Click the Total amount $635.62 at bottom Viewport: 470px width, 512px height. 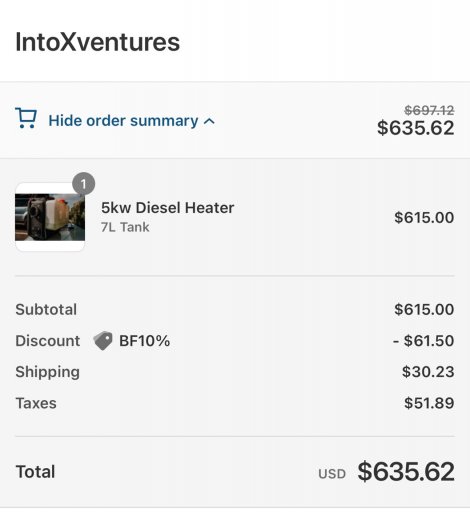coord(406,472)
